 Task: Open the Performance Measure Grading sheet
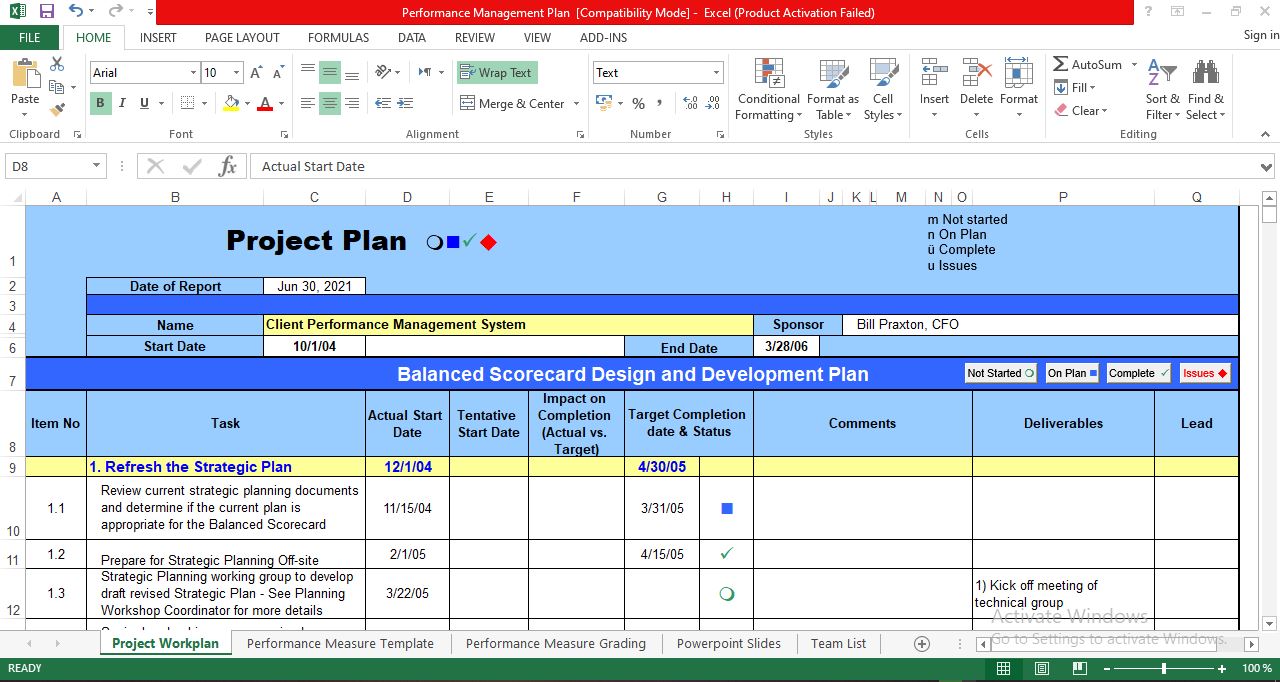[x=554, y=643]
